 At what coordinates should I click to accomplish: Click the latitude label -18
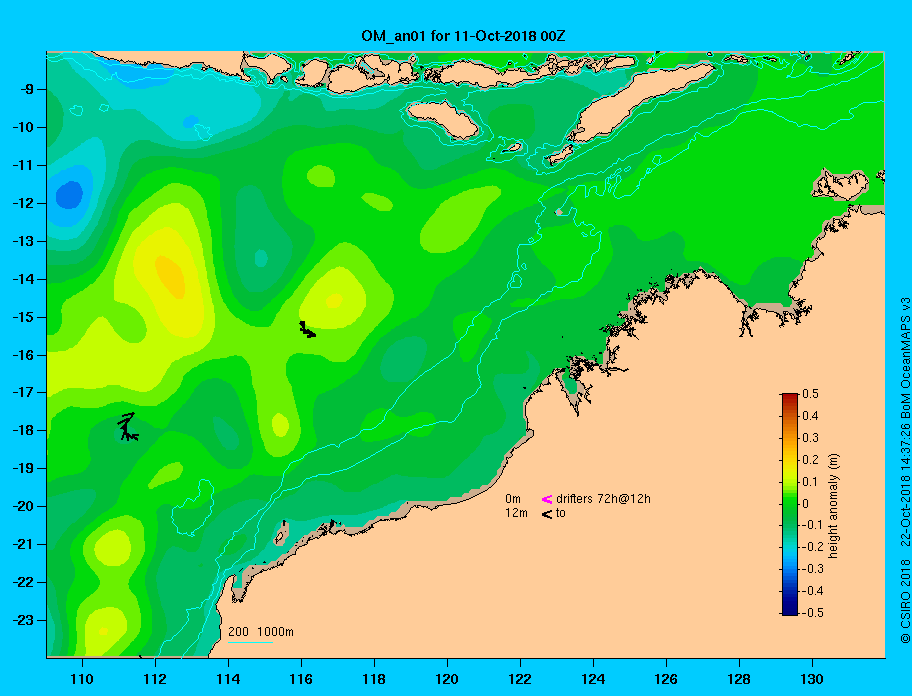click(x=23, y=430)
